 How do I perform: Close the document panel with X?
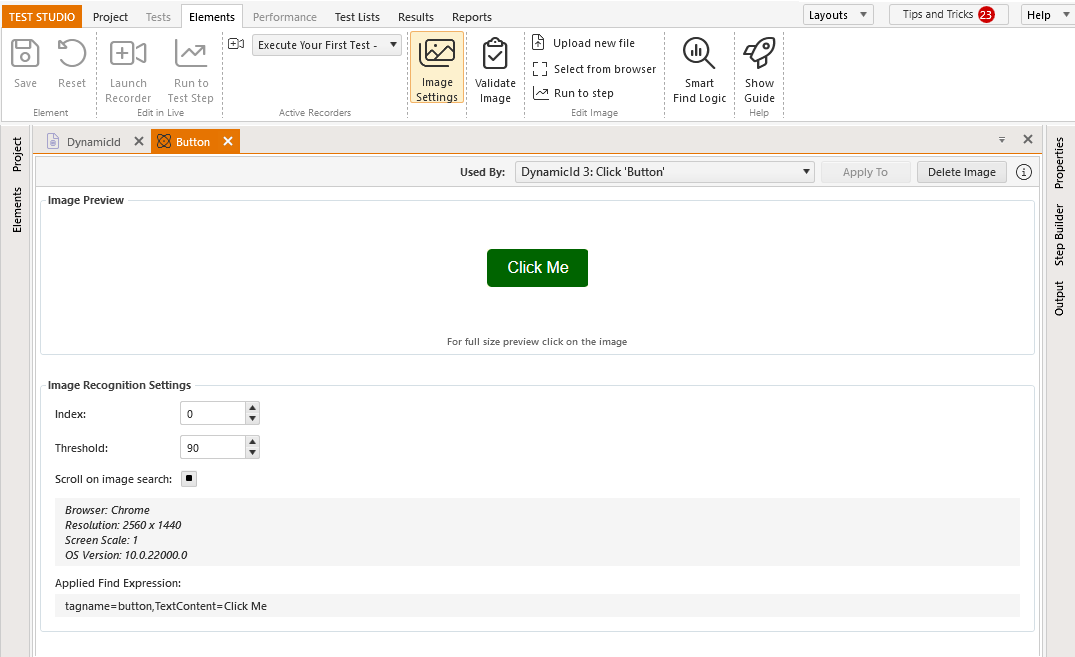1028,139
